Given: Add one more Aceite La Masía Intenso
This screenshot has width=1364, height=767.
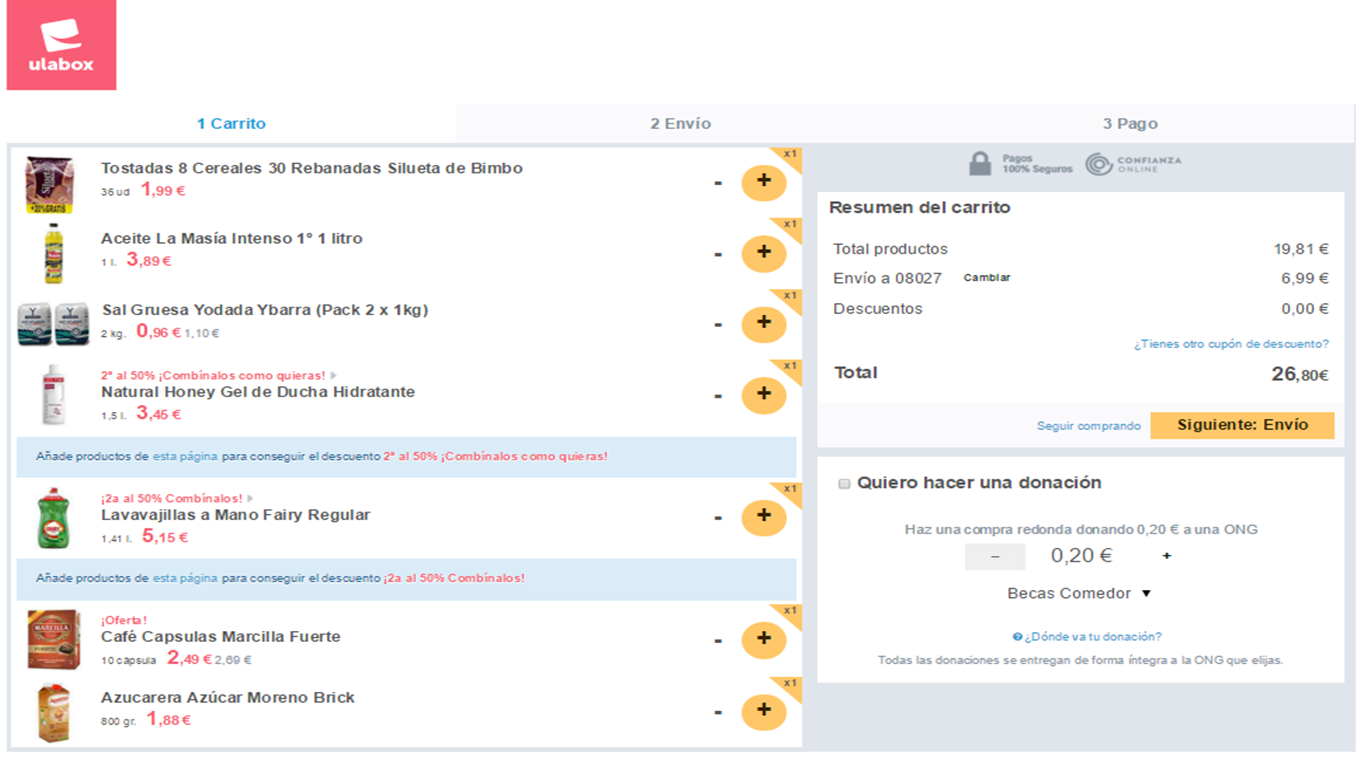Looking at the screenshot, I should pos(764,253).
